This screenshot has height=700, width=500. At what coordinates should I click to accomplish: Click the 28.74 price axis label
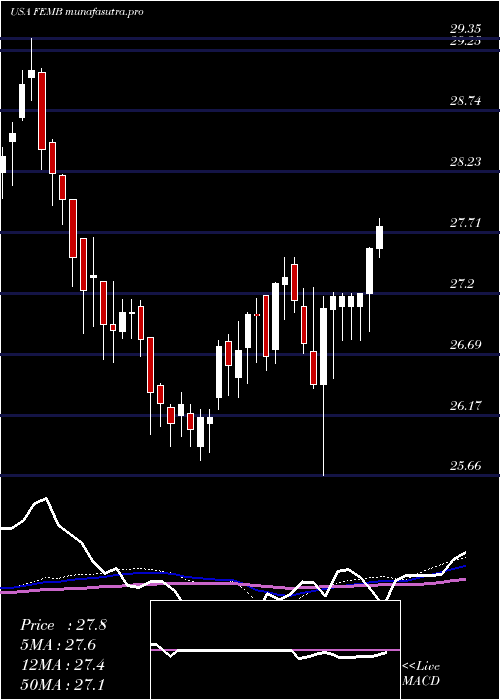coord(465,101)
